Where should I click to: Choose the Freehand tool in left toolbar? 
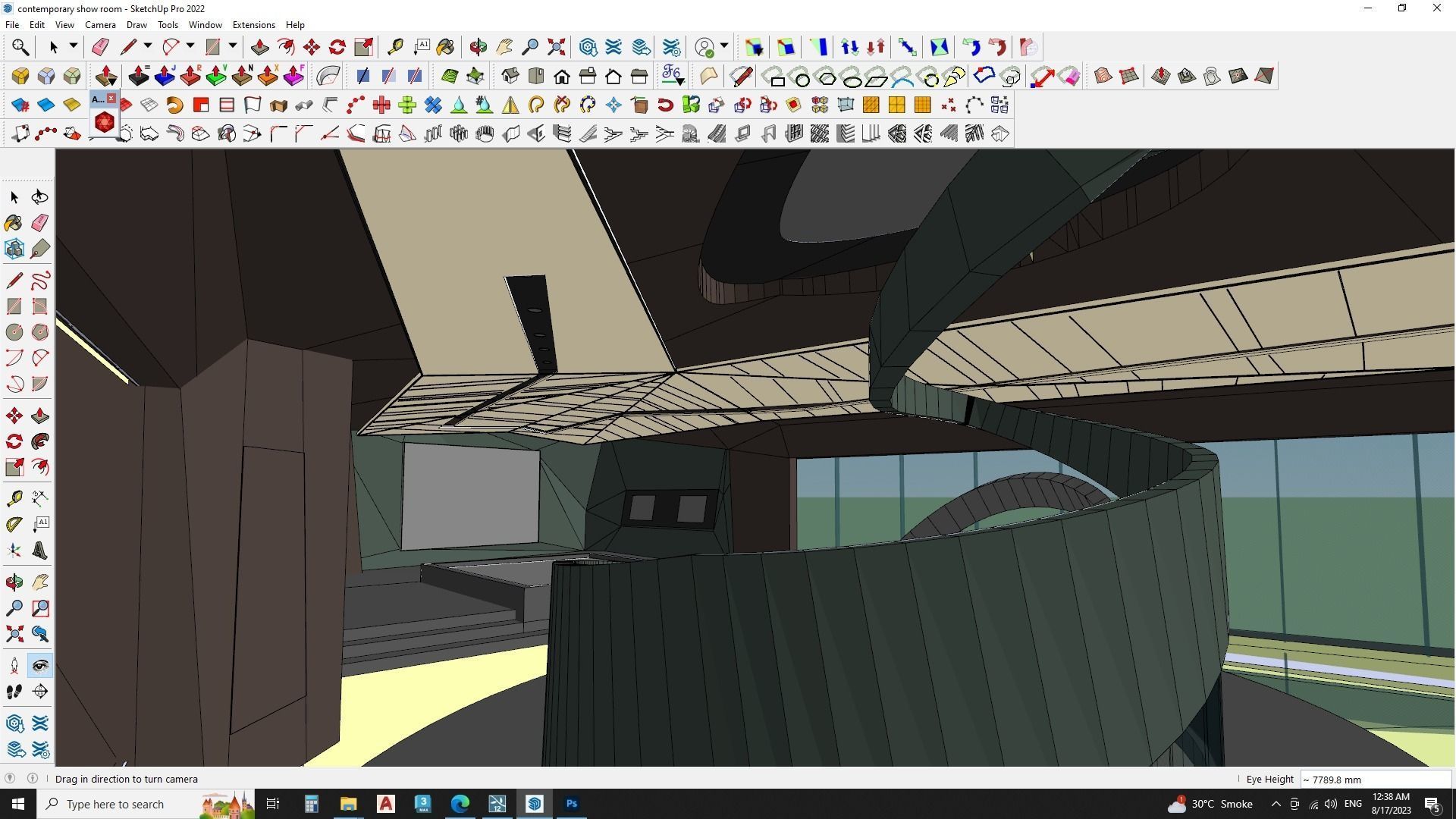(40, 281)
